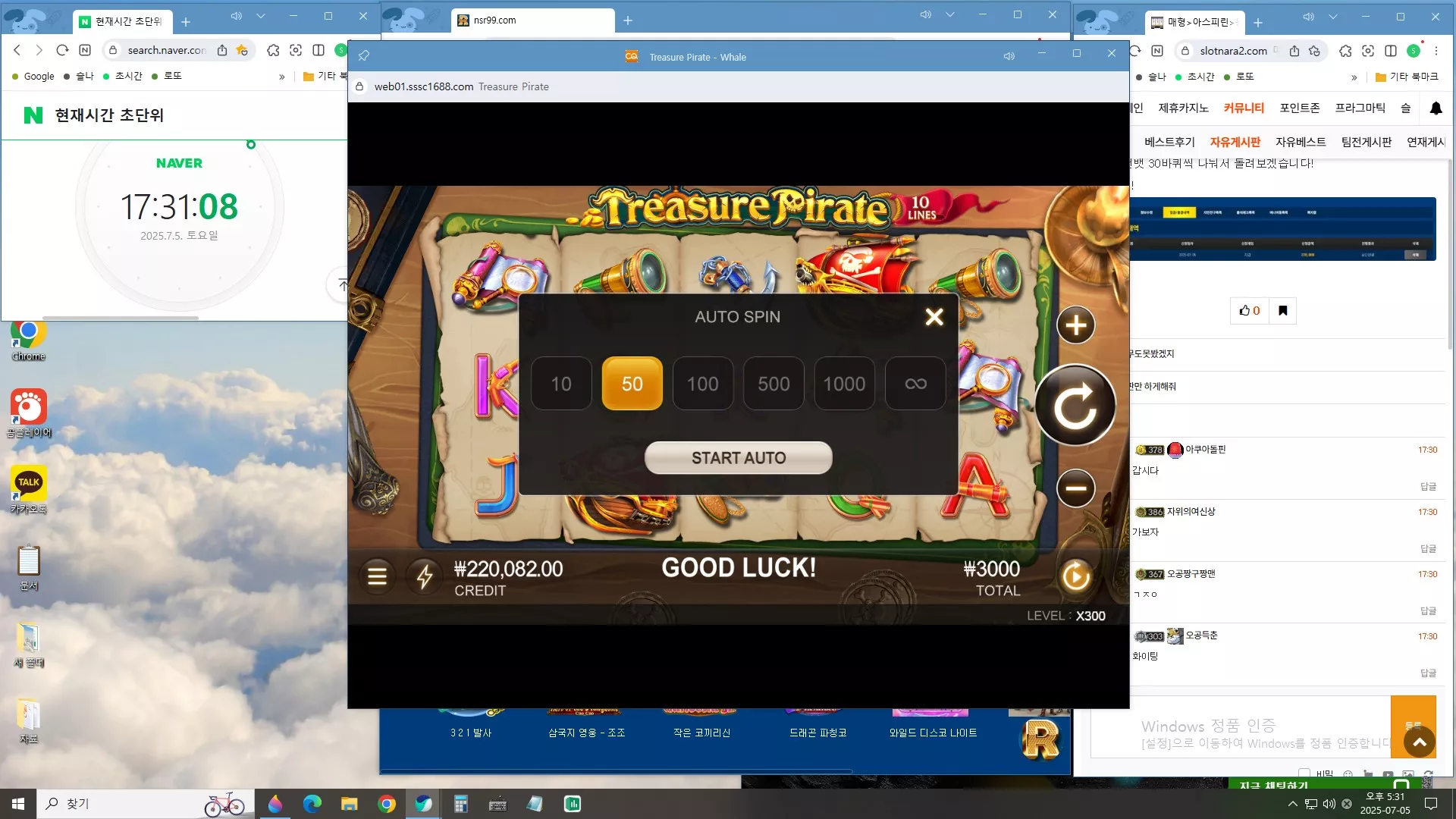Open the notification bell on slotnara2
Screen dimensions: 1456x819
coord(1436,108)
